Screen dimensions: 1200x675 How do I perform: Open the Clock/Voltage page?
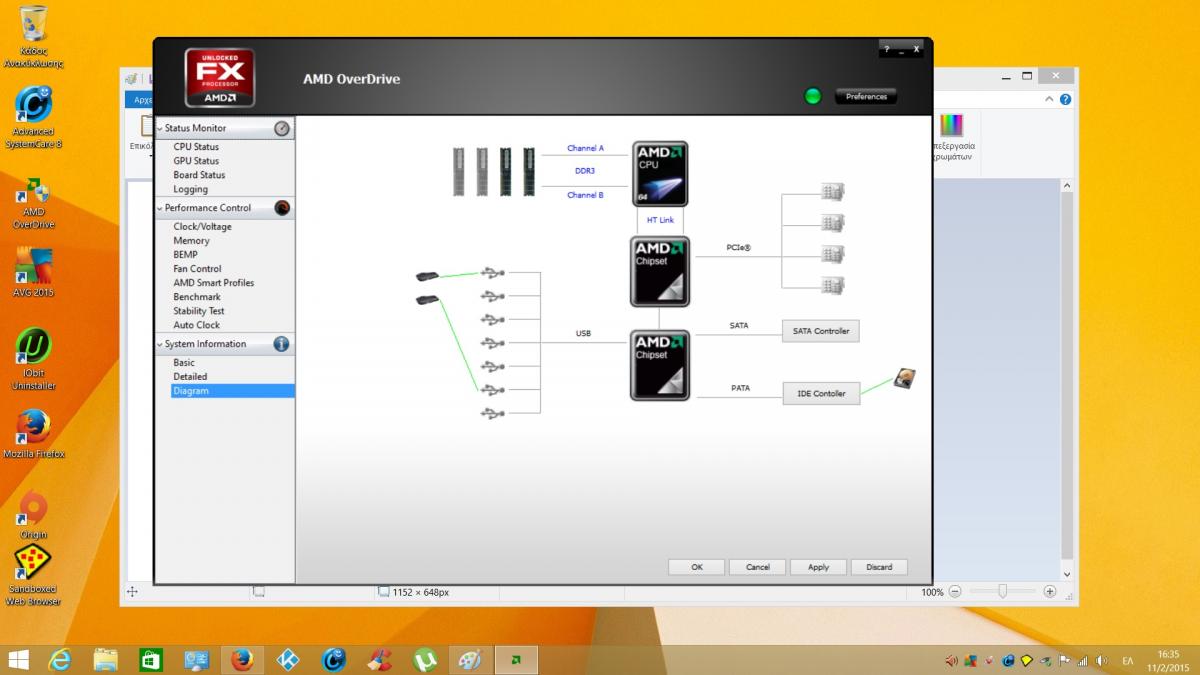tap(202, 227)
